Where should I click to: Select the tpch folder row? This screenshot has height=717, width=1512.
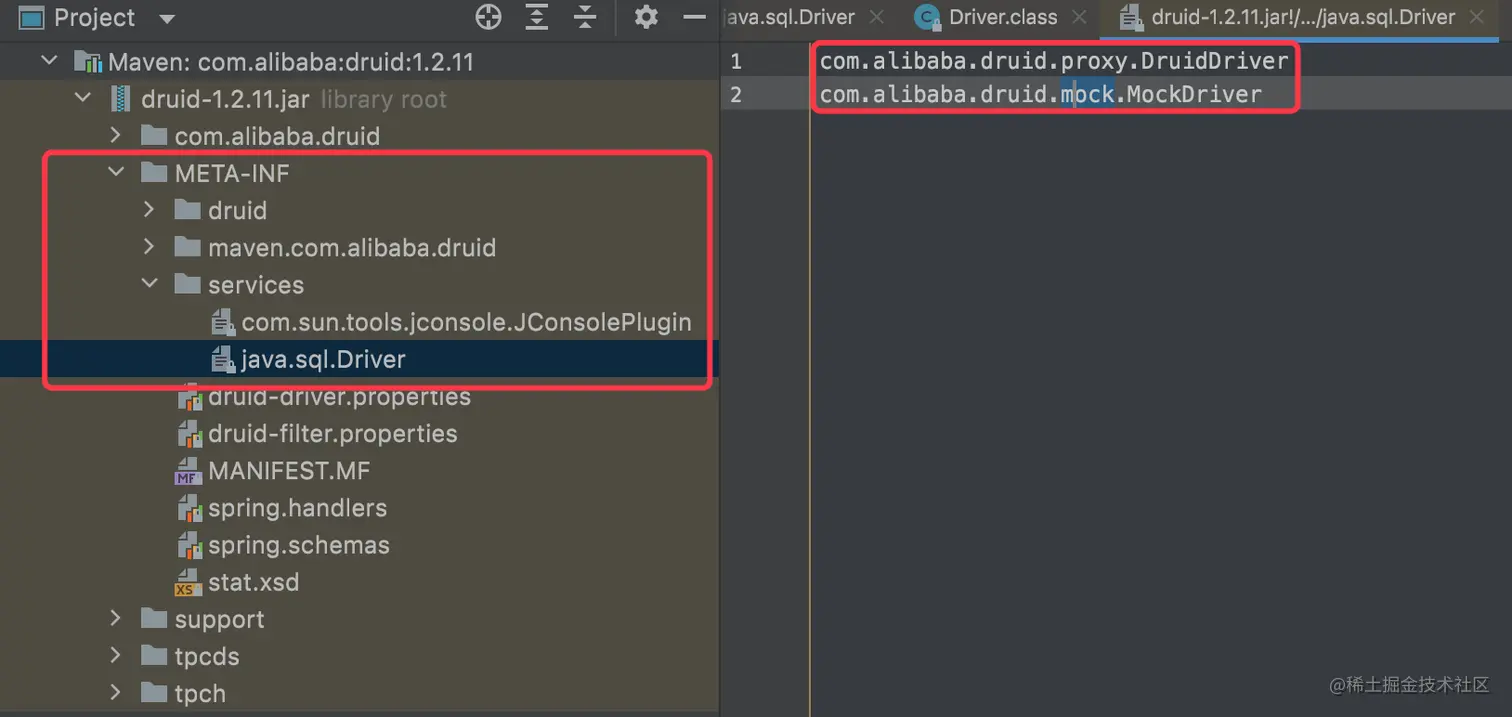coord(359,693)
